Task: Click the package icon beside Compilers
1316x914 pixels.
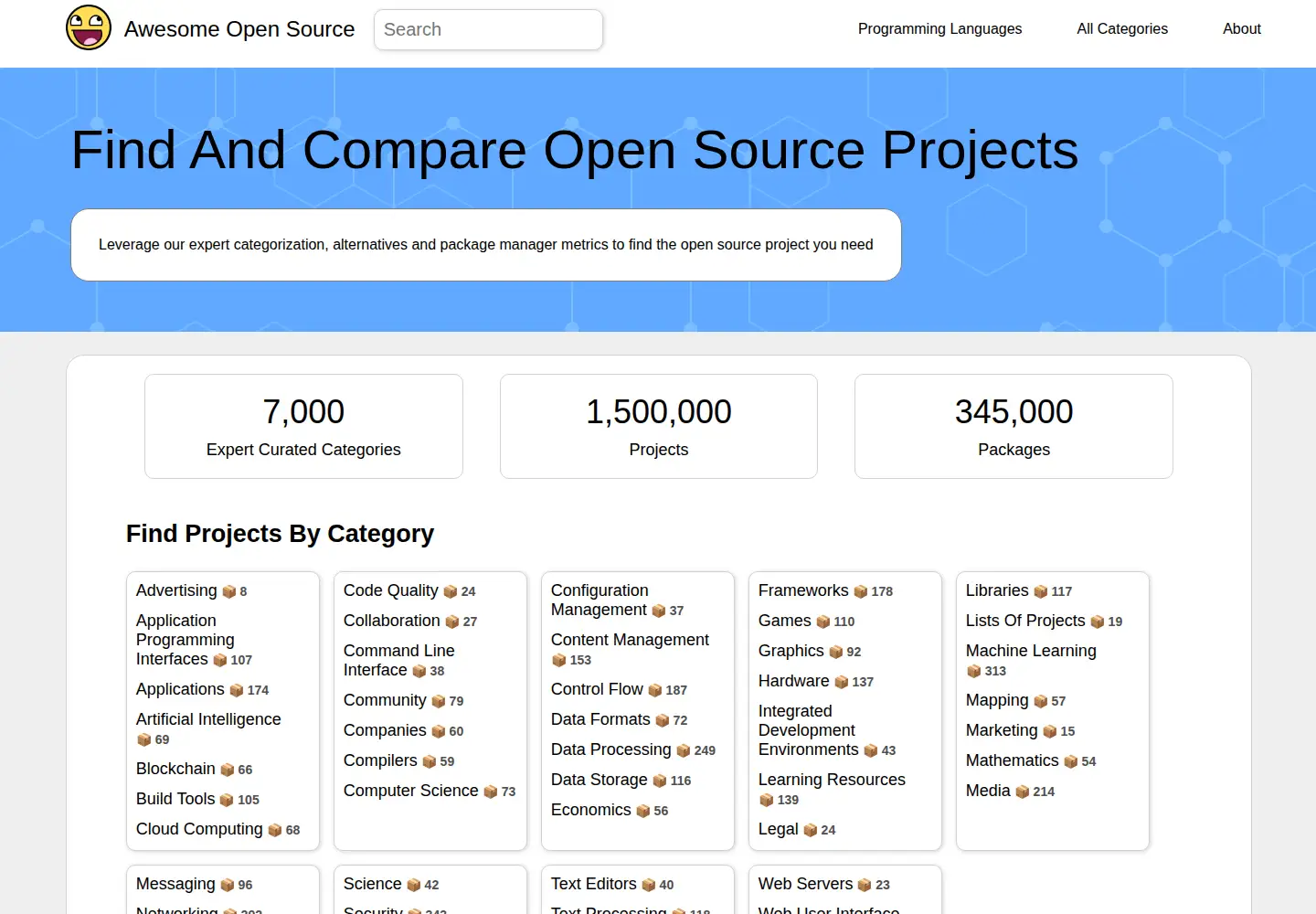Action: pyautogui.click(x=430, y=761)
